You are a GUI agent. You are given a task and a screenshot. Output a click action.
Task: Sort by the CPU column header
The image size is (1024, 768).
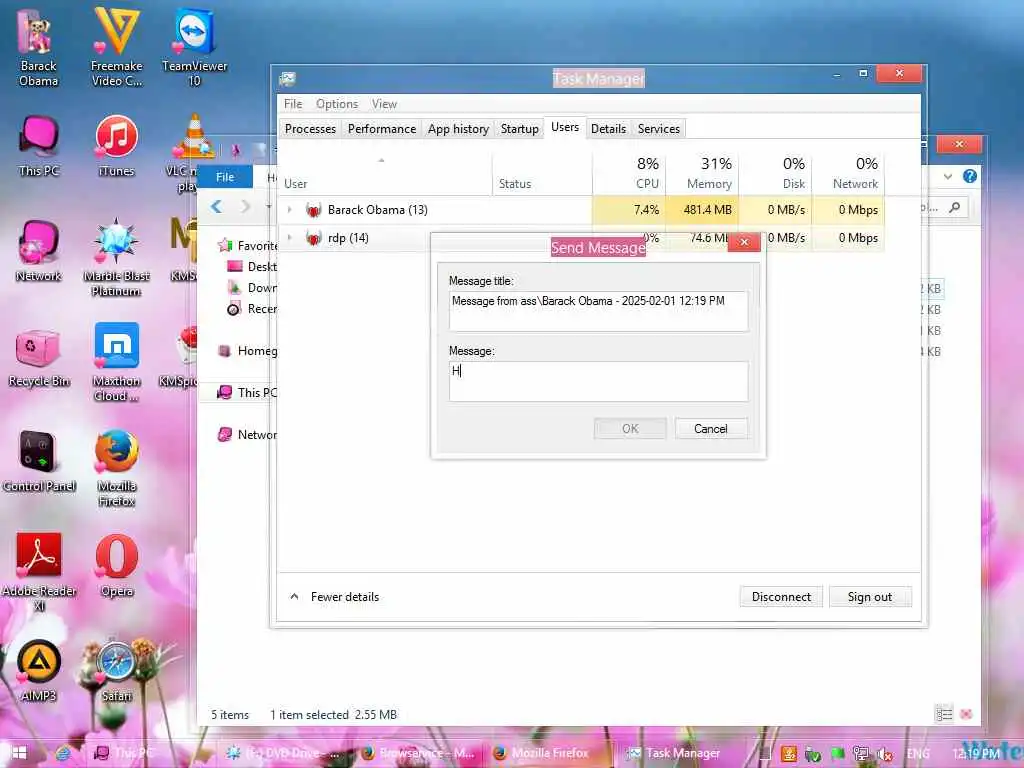629,173
